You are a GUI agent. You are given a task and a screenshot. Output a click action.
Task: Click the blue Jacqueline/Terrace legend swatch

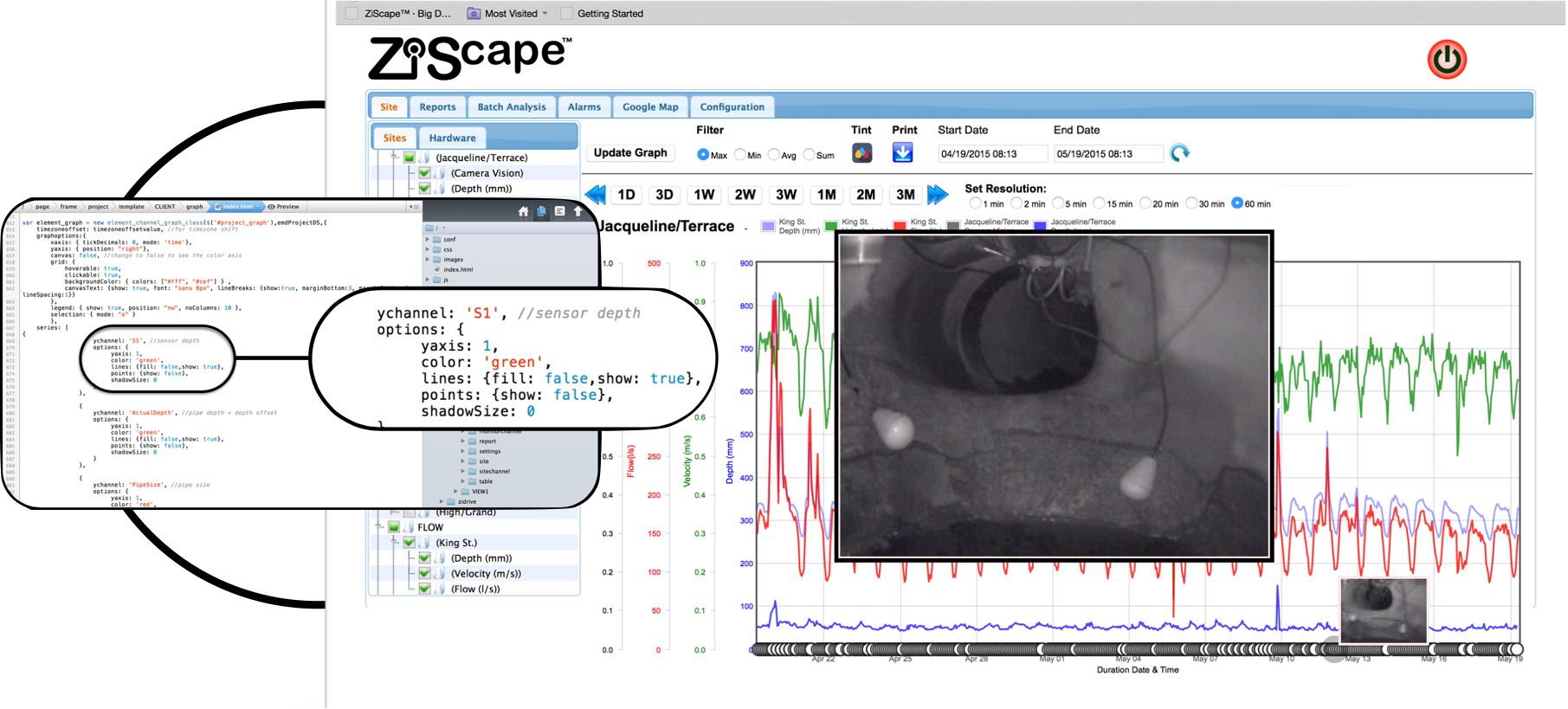(x=1040, y=226)
